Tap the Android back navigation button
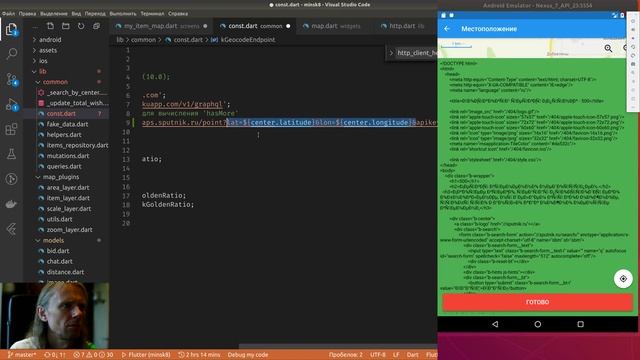 point(495,324)
